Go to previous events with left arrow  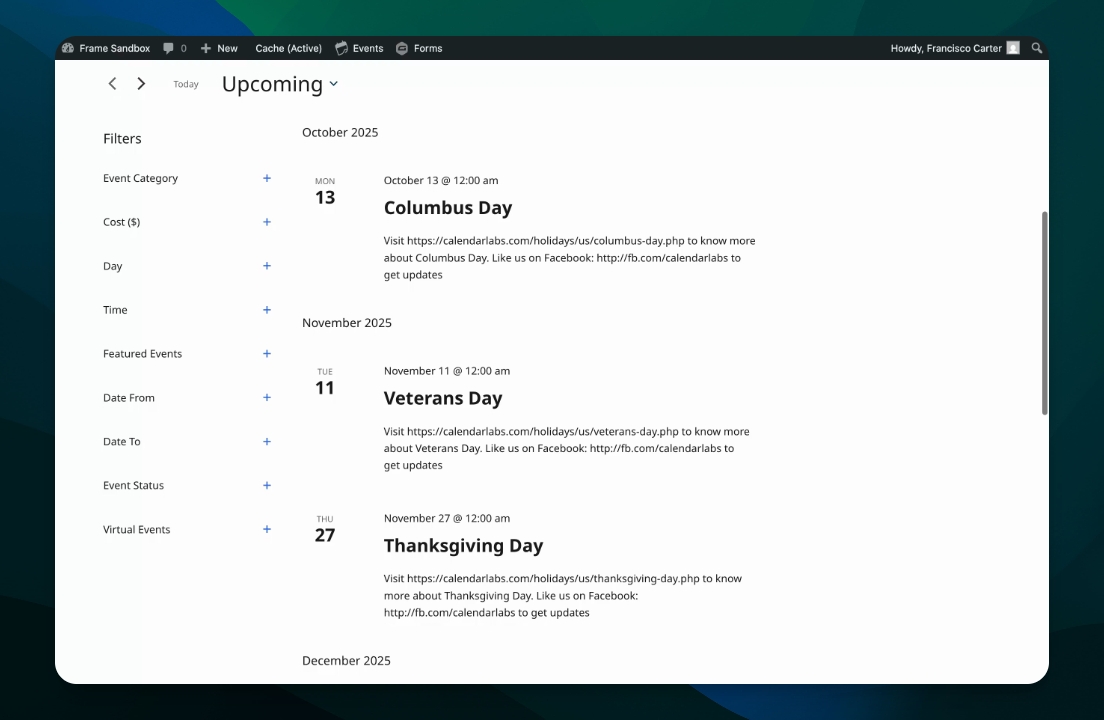click(x=112, y=84)
